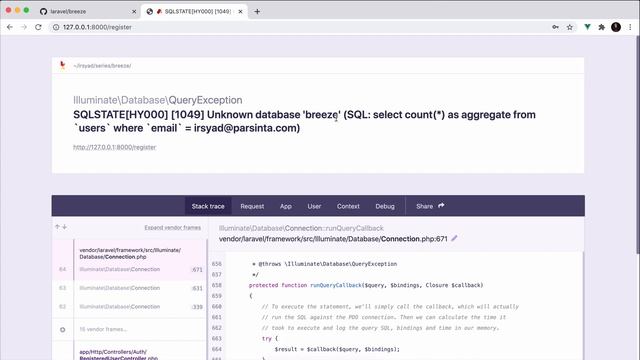Bookmark this page with the star icon
The height and width of the screenshot is (360, 640).
(x=570, y=27)
